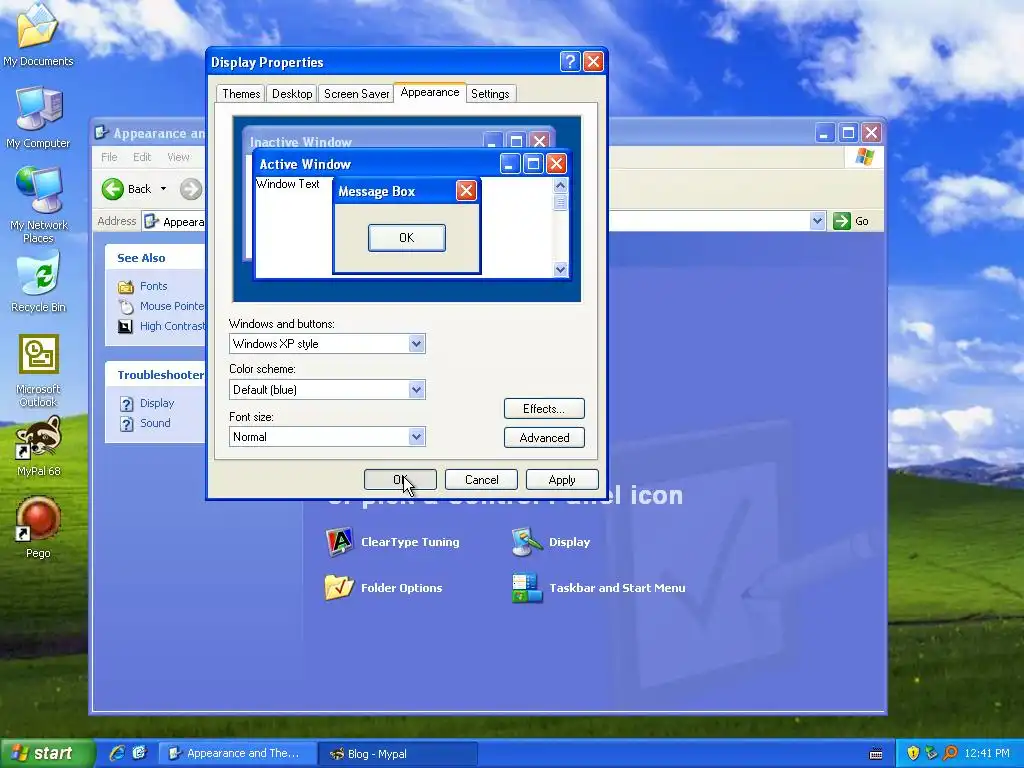1024x768 pixels.
Task: Open My Network Places desktop icon
Action: [38, 204]
